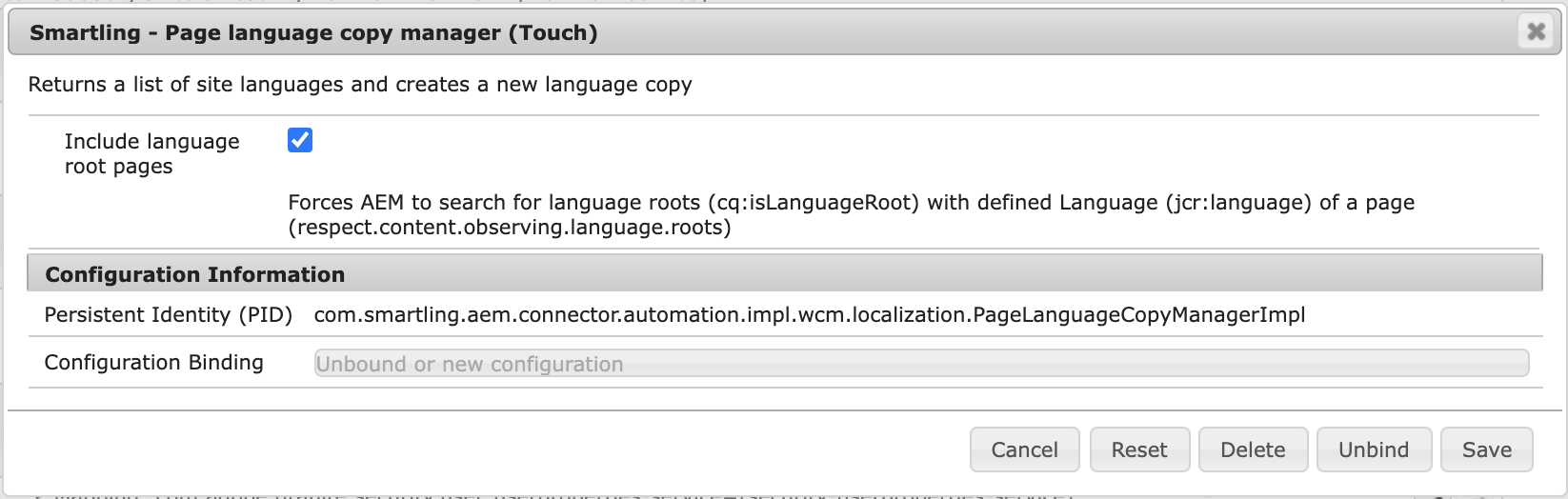Click the empty title bar area beside the close button
This screenshot has height=499, width=1568.
[x=1048, y=33]
